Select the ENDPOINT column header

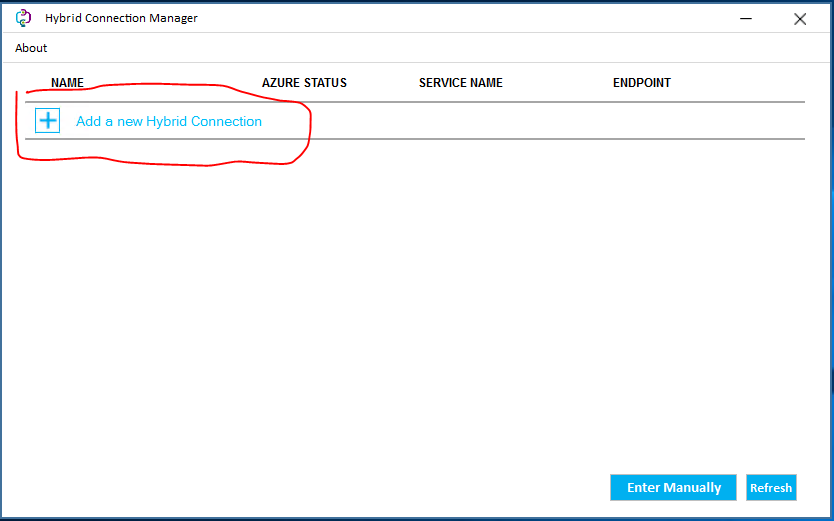pos(642,83)
